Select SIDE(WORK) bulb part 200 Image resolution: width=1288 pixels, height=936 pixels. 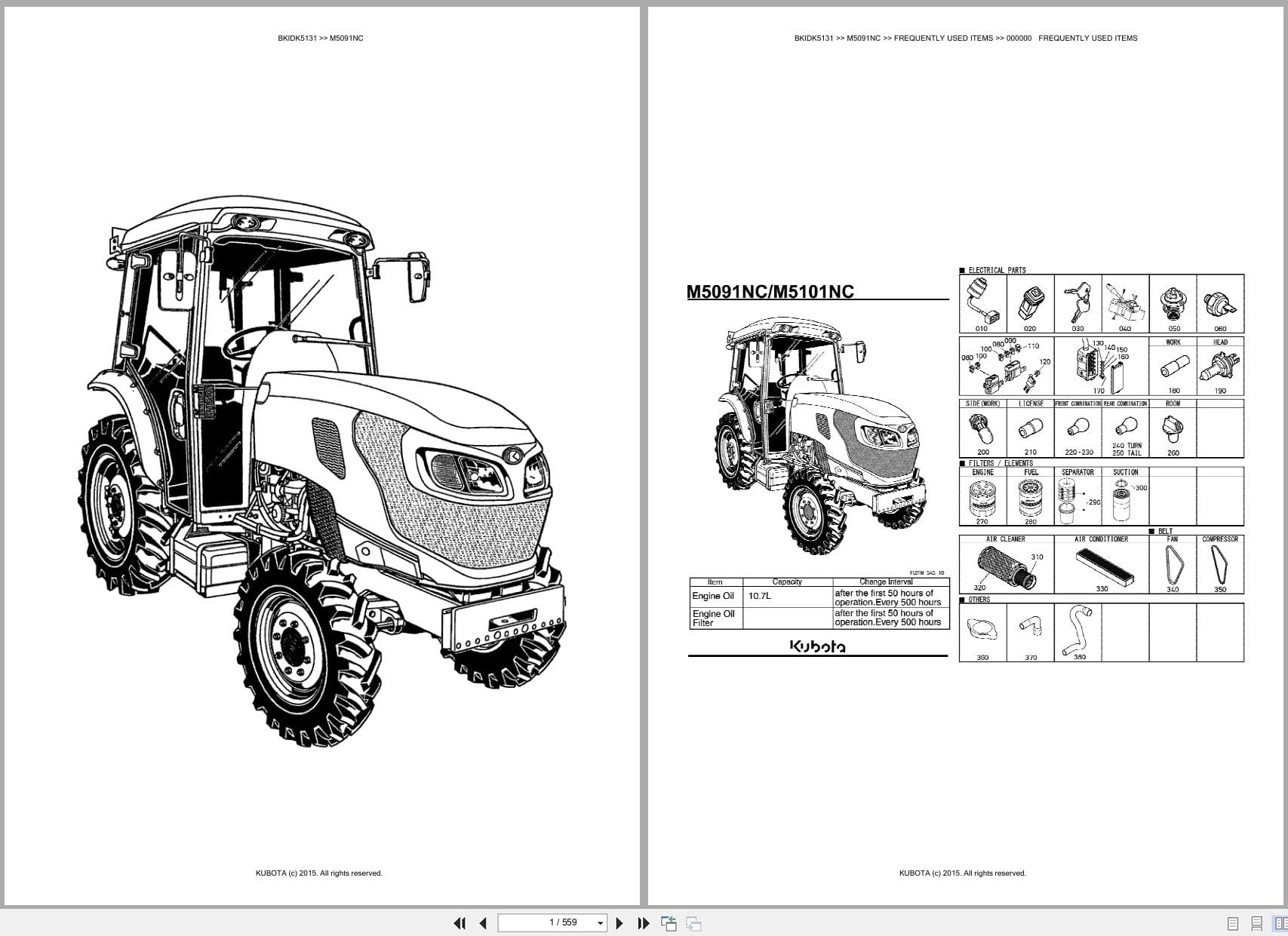[982, 428]
